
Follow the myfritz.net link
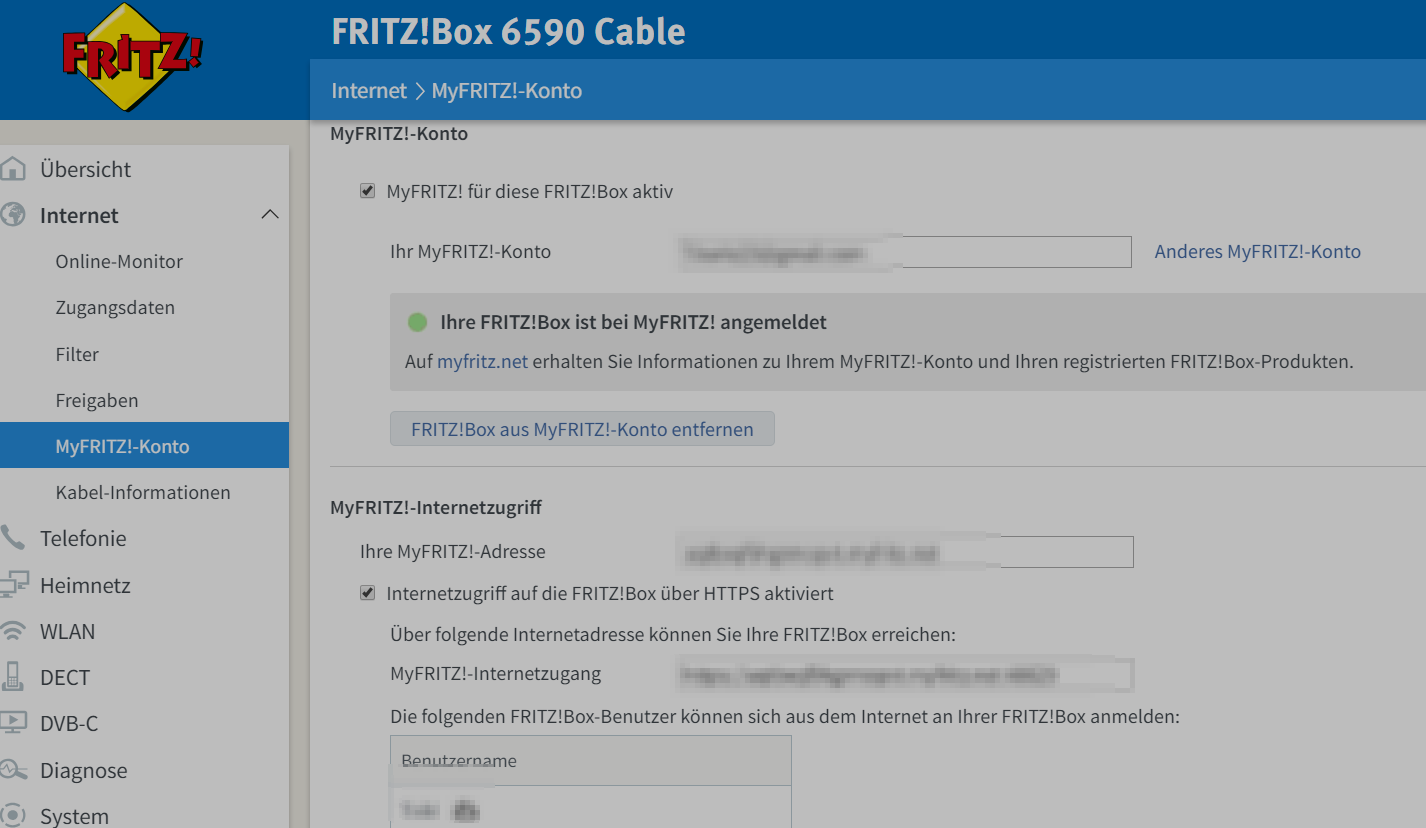click(x=482, y=361)
